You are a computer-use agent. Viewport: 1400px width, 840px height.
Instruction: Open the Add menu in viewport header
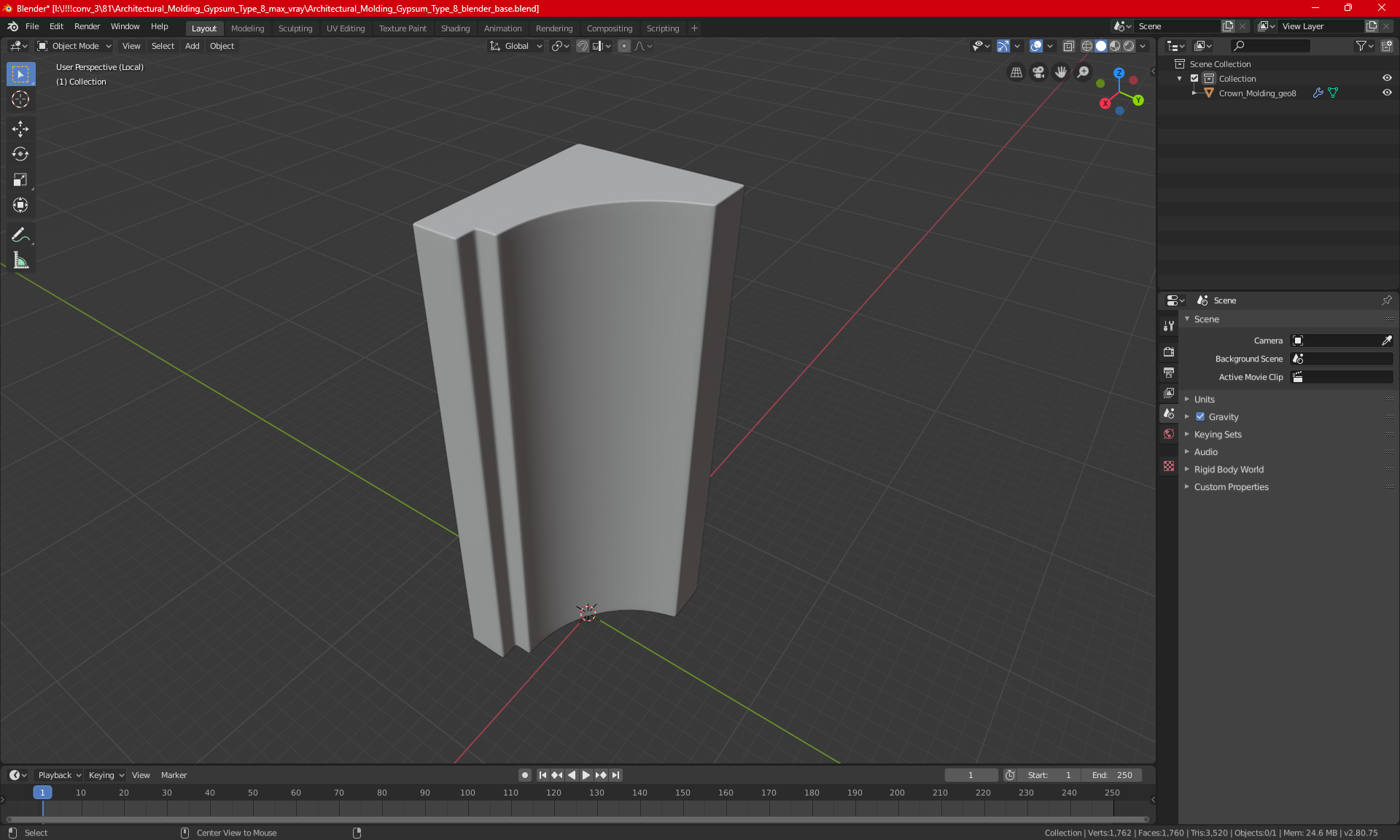pyautogui.click(x=192, y=46)
